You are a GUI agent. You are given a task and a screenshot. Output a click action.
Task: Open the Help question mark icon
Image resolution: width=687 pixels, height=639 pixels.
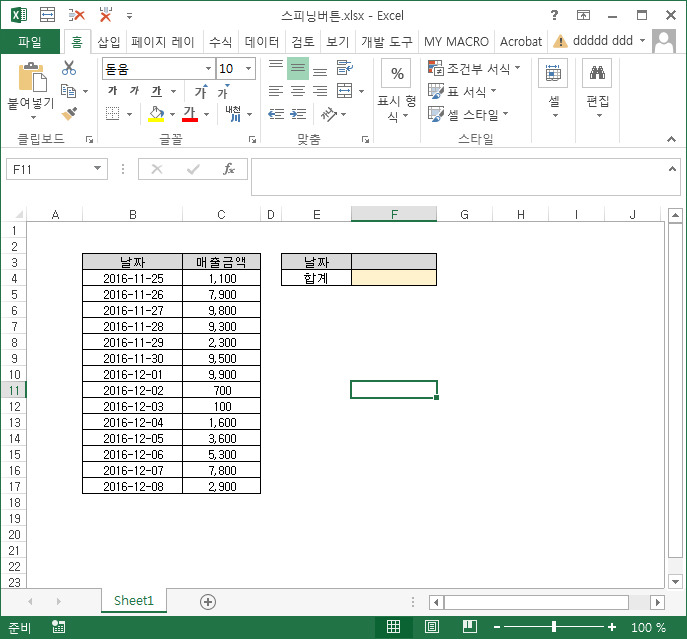554,15
